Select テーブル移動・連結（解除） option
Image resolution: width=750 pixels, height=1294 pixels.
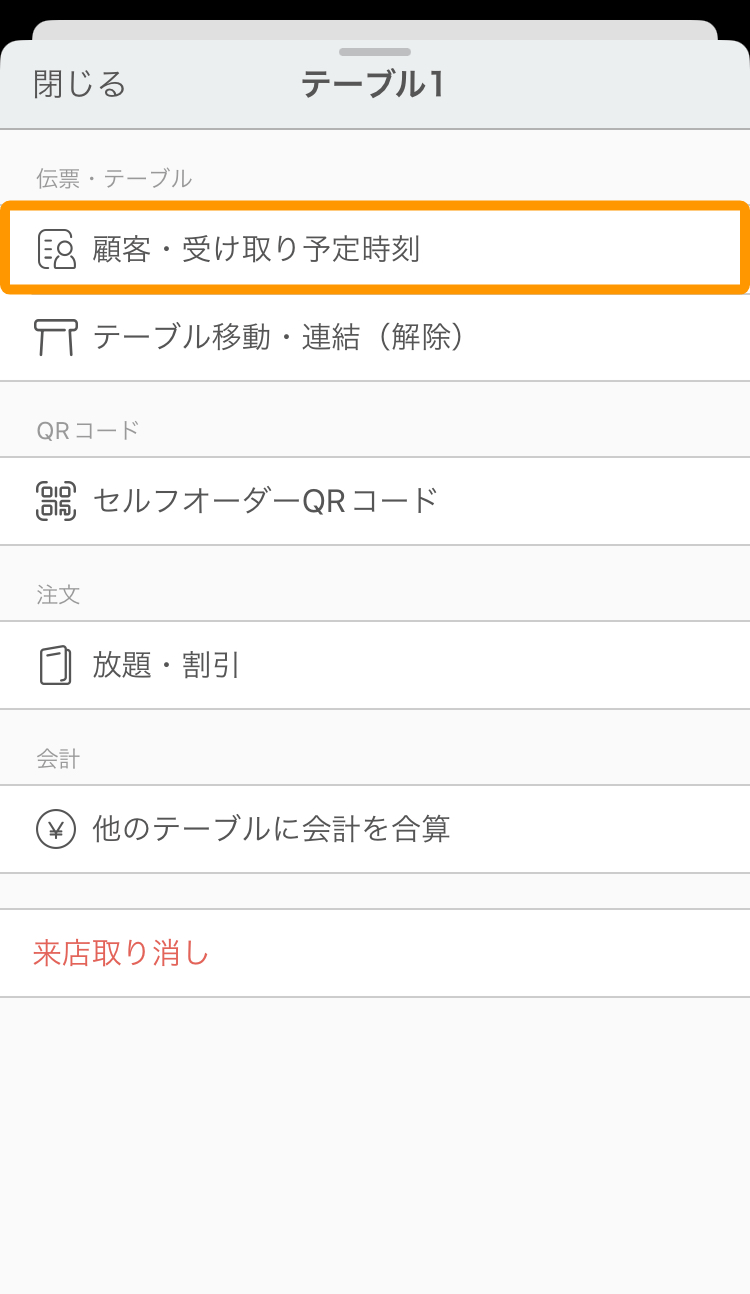(375, 337)
